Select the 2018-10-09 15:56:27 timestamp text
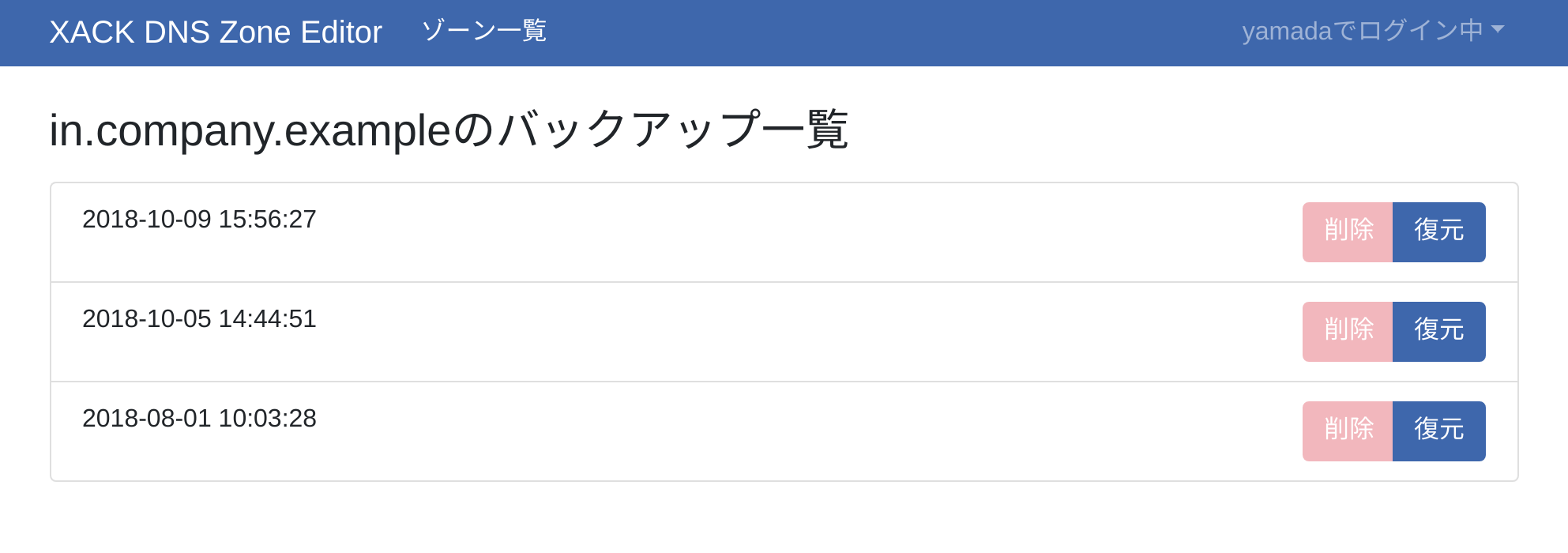The image size is (1568, 553). click(x=199, y=219)
